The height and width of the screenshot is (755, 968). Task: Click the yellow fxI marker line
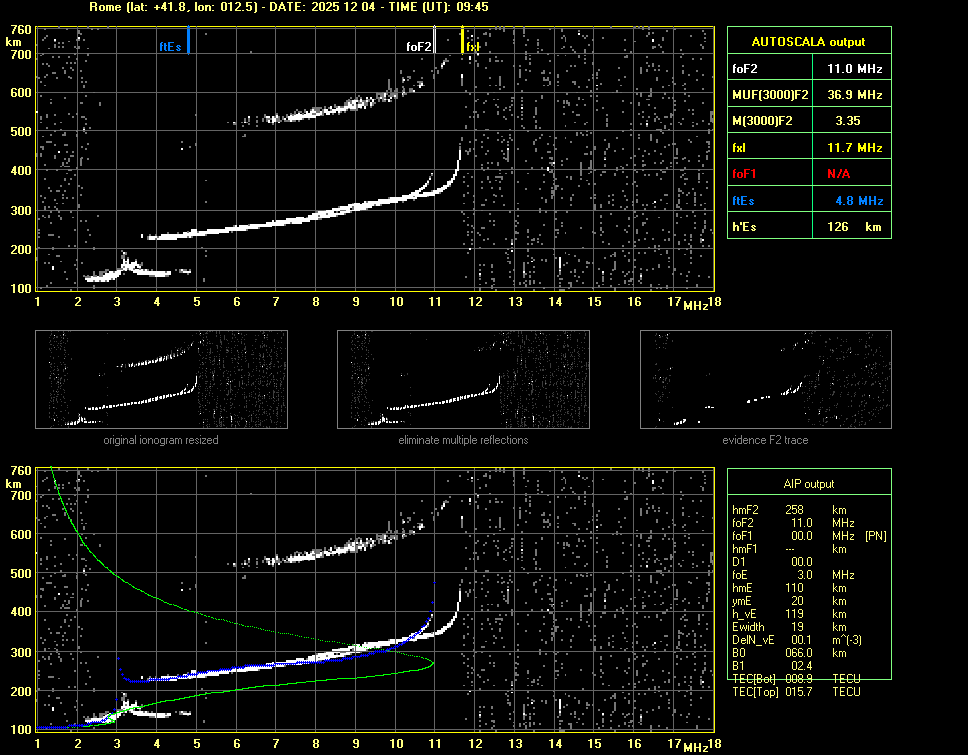(462, 42)
